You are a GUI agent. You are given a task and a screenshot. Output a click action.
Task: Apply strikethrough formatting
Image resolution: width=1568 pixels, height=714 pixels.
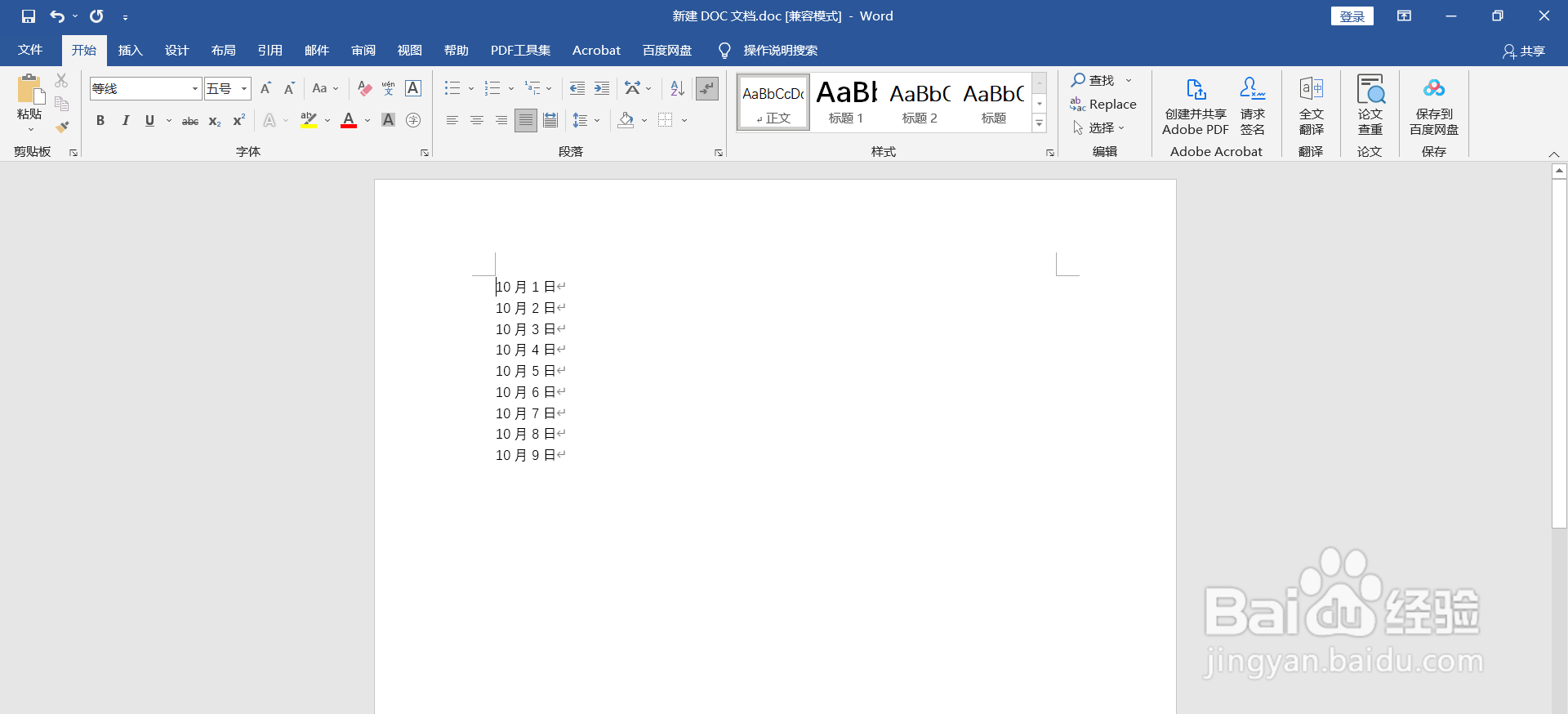(x=190, y=121)
